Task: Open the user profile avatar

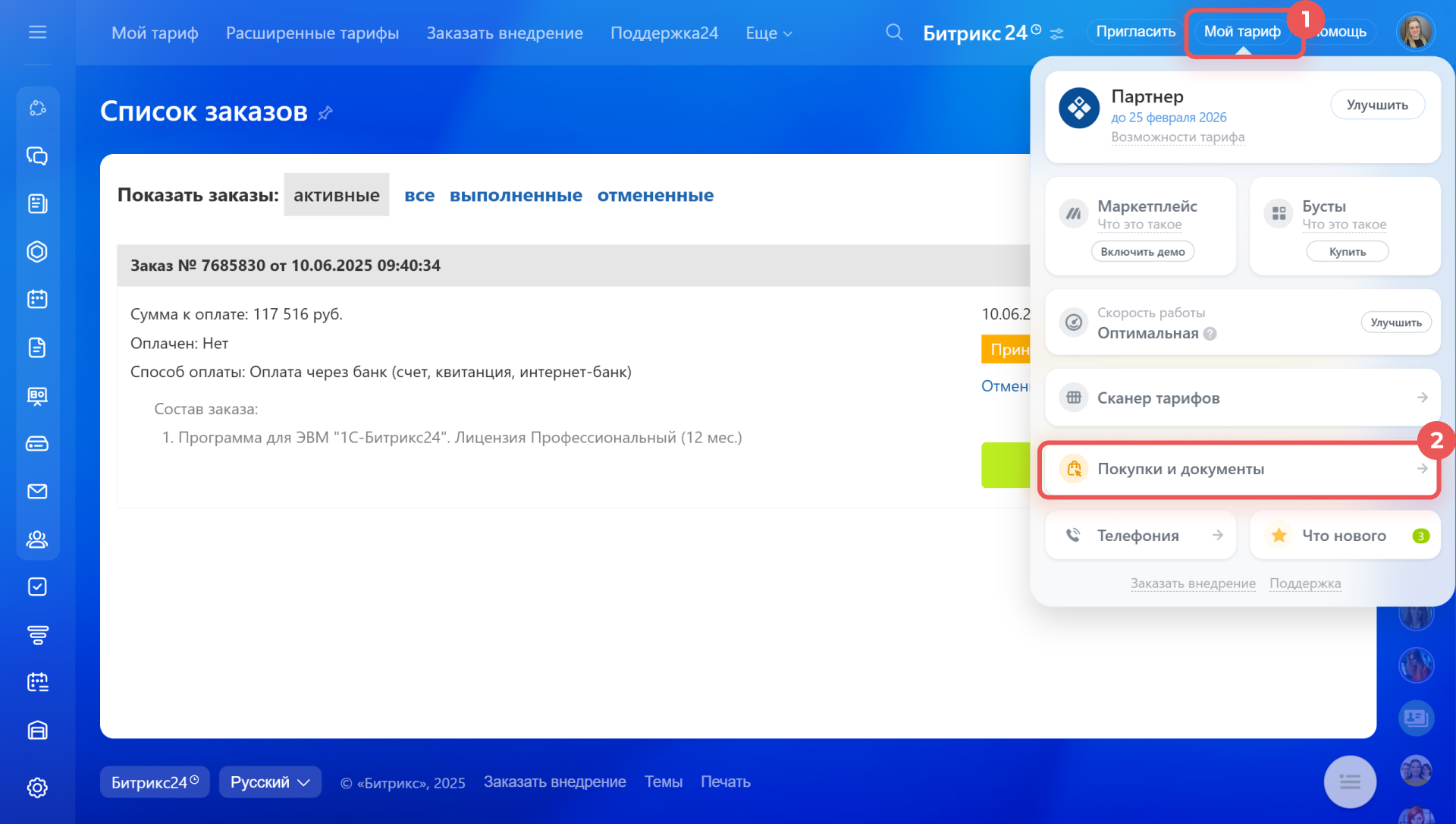Action: coord(1415,32)
